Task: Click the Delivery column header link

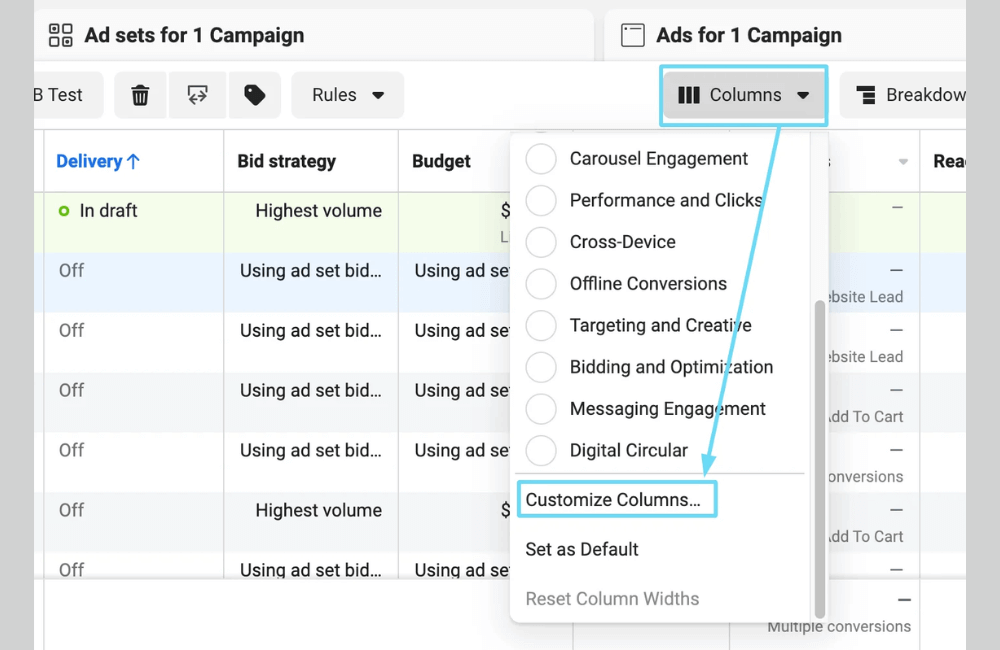Action: pos(89,161)
